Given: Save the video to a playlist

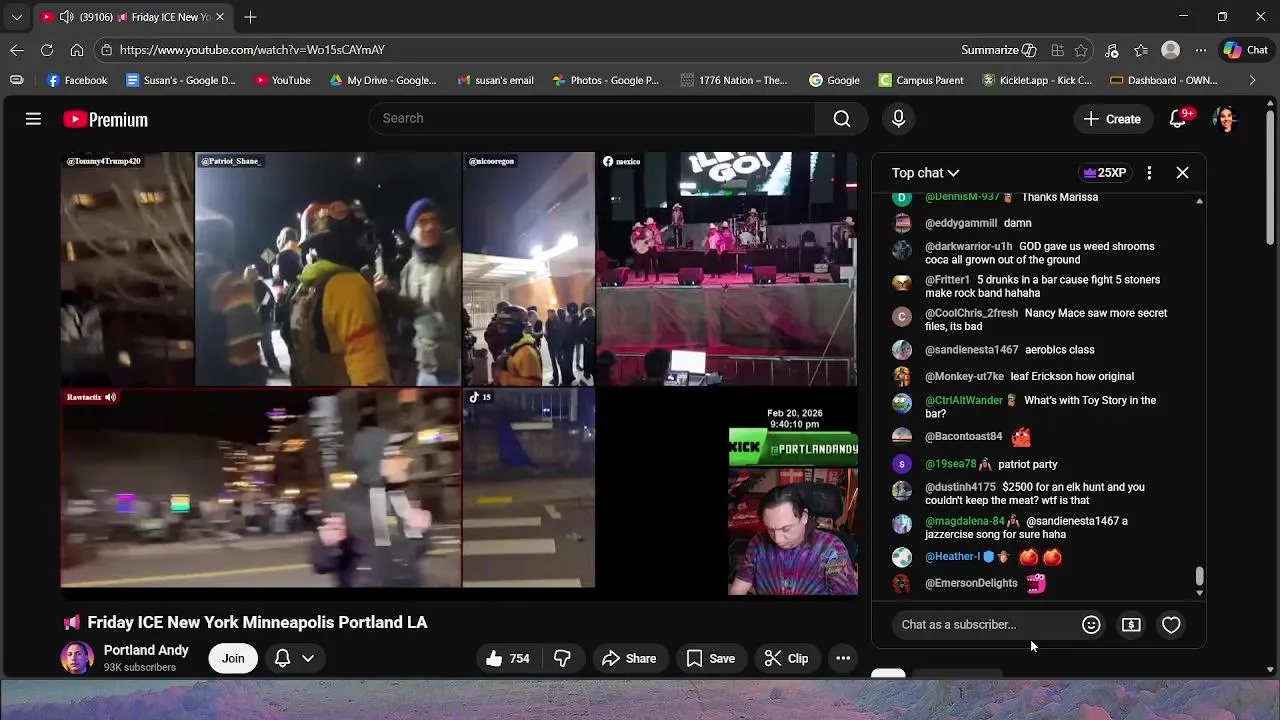Looking at the screenshot, I should [710, 658].
